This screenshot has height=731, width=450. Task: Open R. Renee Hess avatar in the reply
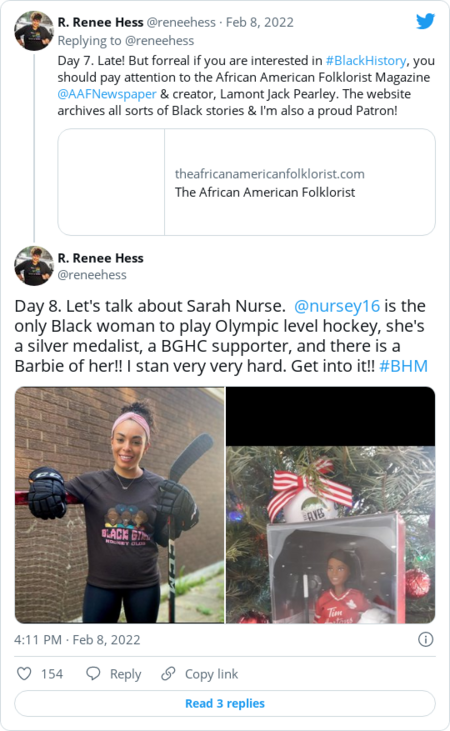pyautogui.click(x=34, y=31)
